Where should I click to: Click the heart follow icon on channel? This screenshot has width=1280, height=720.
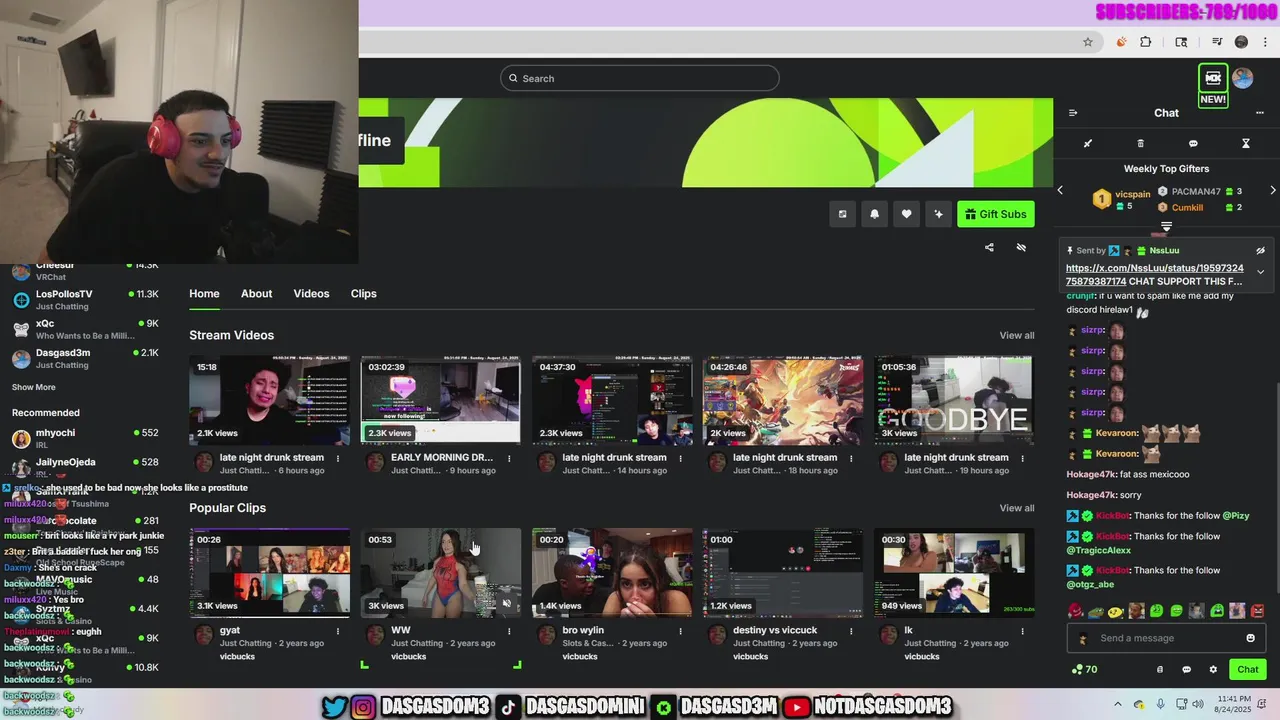[906, 214]
